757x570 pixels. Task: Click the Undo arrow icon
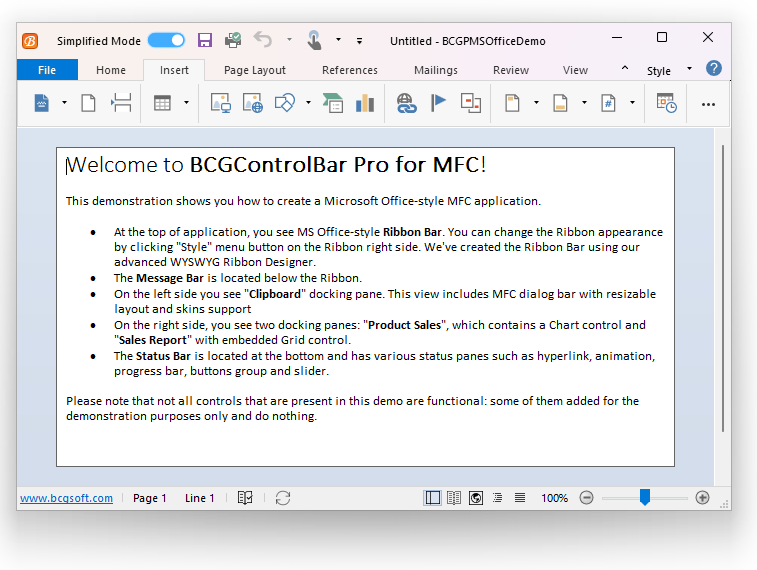[263, 40]
